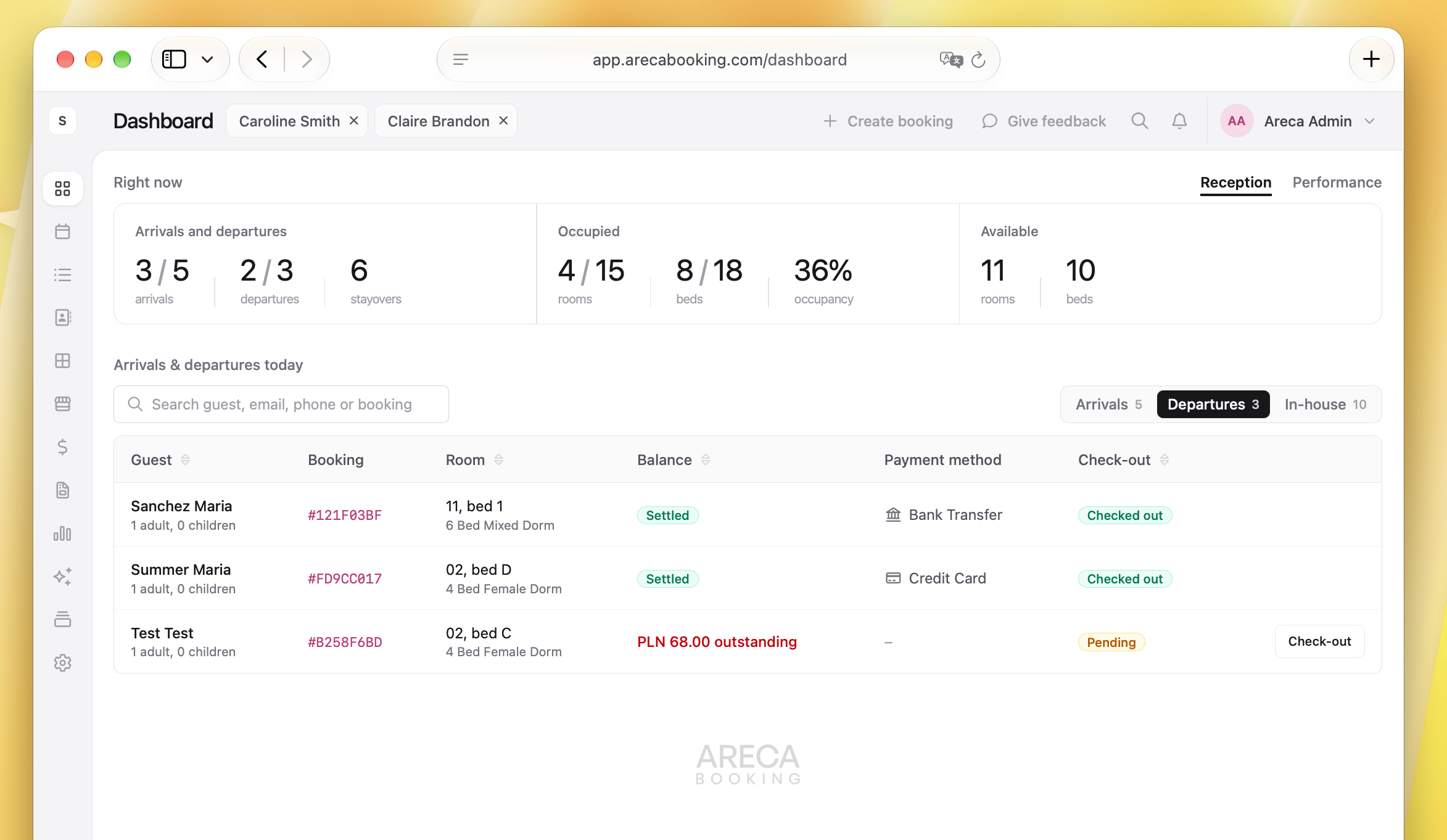Show the In-house 10 list
Viewport: 1447px width, 840px height.
click(1325, 405)
